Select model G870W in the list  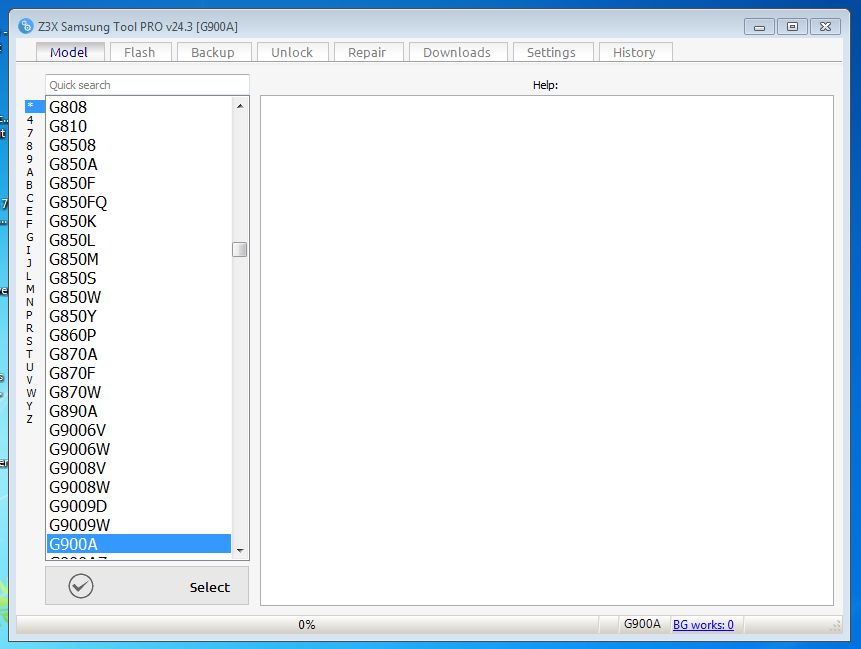(x=138, y=392)
